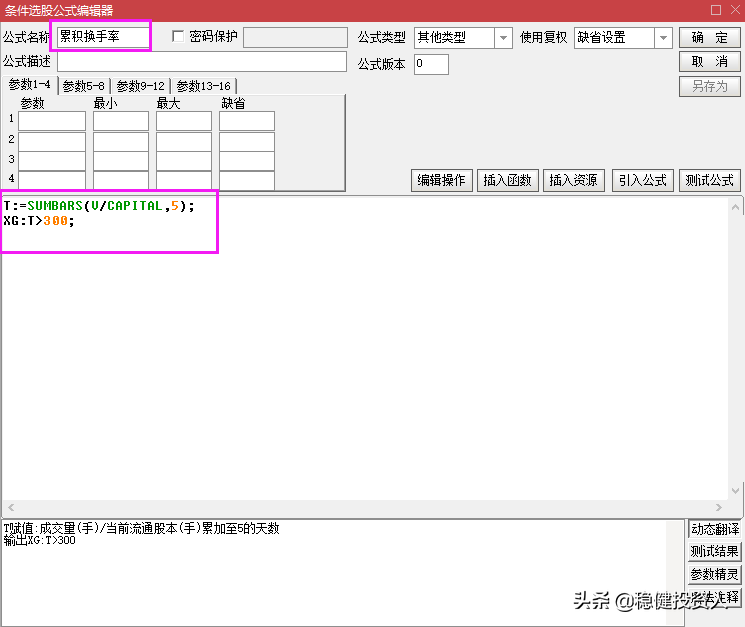Select the 缺省设置 combo box
This screenshot has height=627, width=745.
click(x=623, y=38)
